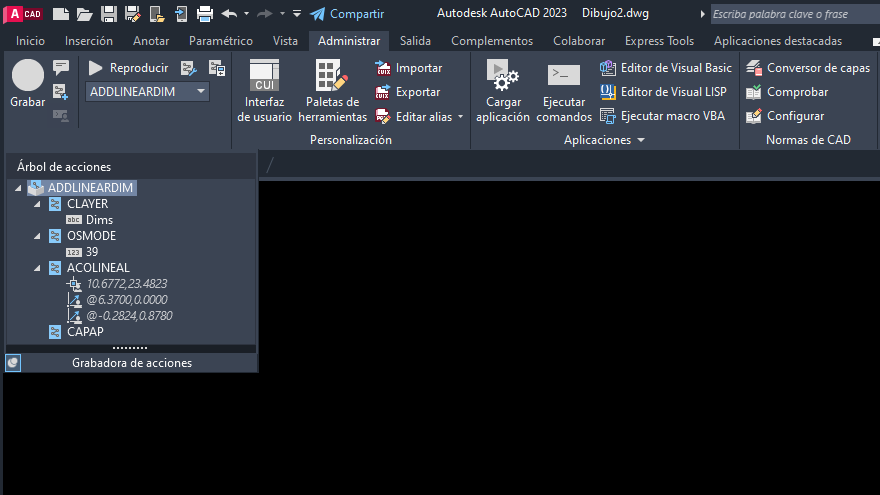This screenshot has height=495, width=880.
Task: Open the Salida ribbon tab
Action: [415, 41]
